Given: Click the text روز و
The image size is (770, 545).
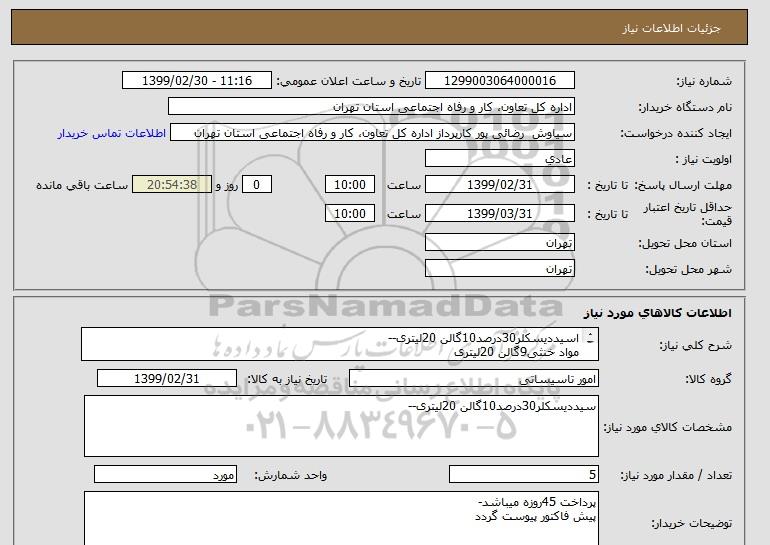Looking at the screenshot, I should click(227, 185).
